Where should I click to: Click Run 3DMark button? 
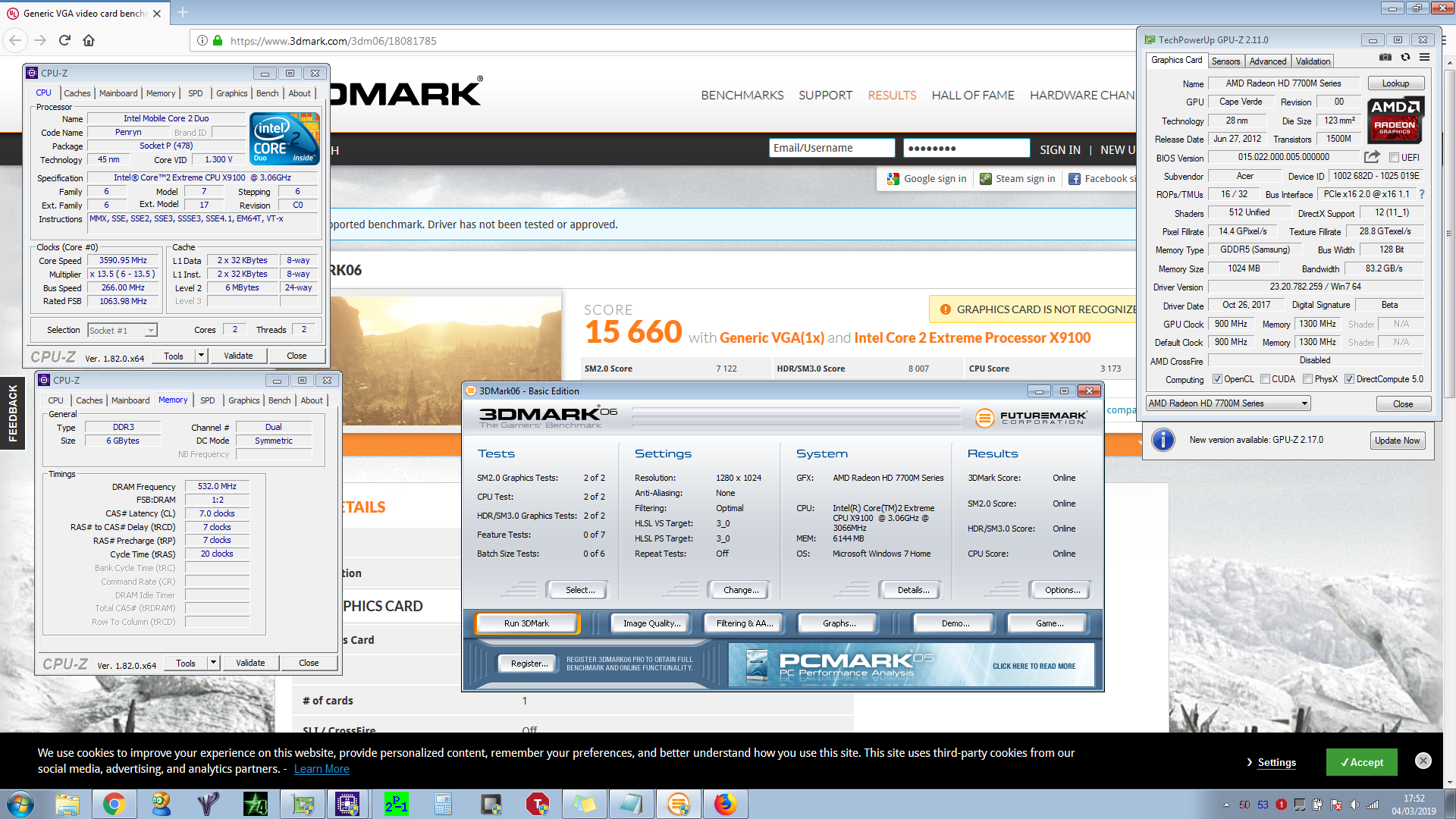coord(526,623)
